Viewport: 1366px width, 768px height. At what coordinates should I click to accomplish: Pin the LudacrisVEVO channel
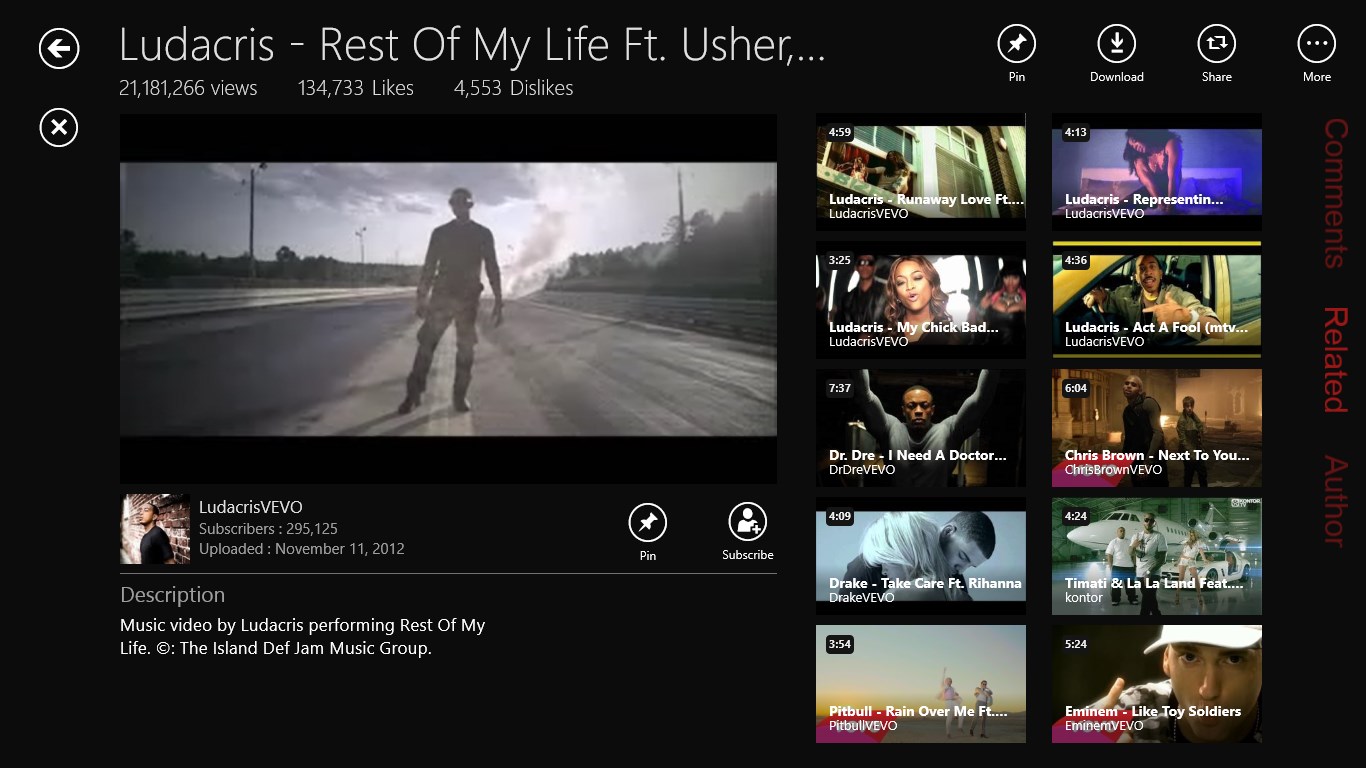pos(648,522)
